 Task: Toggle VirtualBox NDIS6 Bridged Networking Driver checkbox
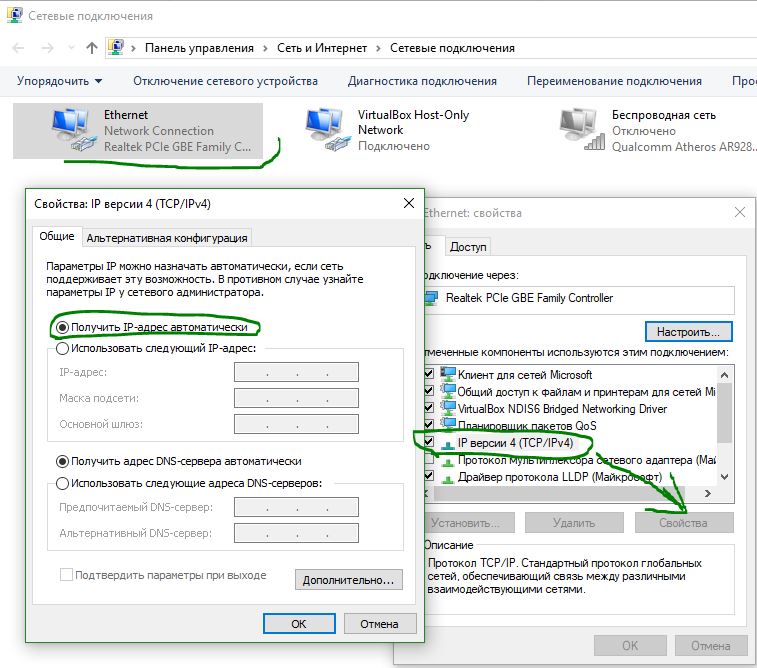tap(429, 407)
